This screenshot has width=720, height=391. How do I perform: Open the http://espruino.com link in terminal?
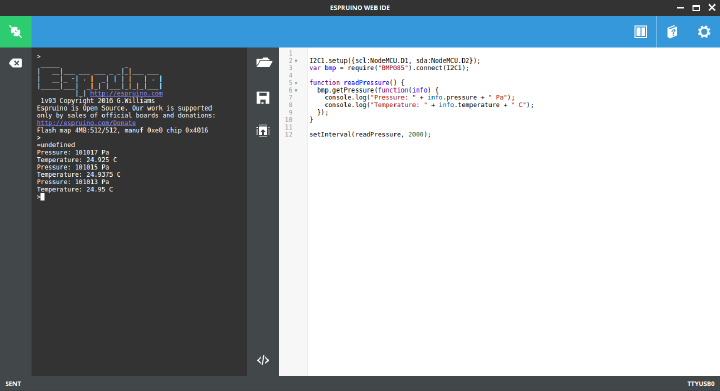[126, 93]
